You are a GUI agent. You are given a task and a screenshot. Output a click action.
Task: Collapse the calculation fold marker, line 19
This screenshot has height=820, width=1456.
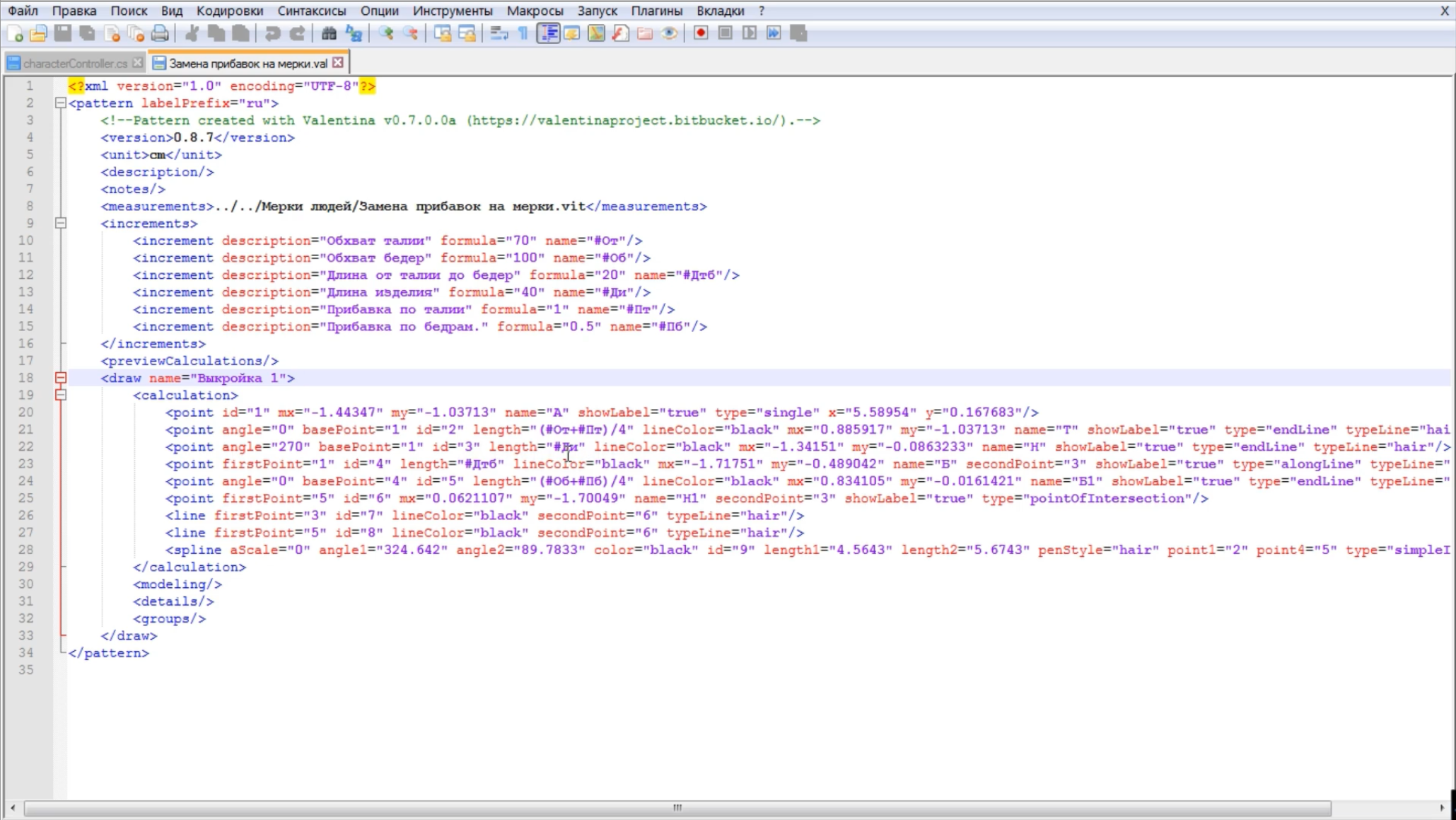click(61, 395)
